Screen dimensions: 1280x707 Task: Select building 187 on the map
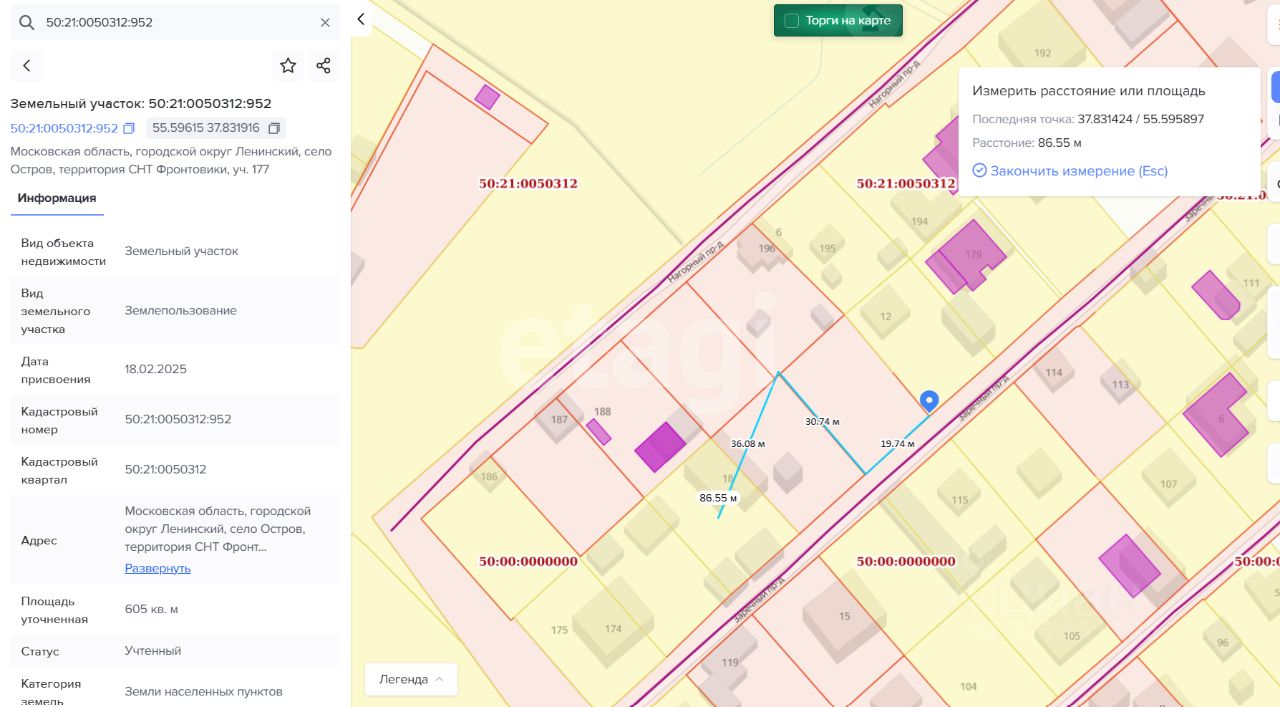pos(559,419)
